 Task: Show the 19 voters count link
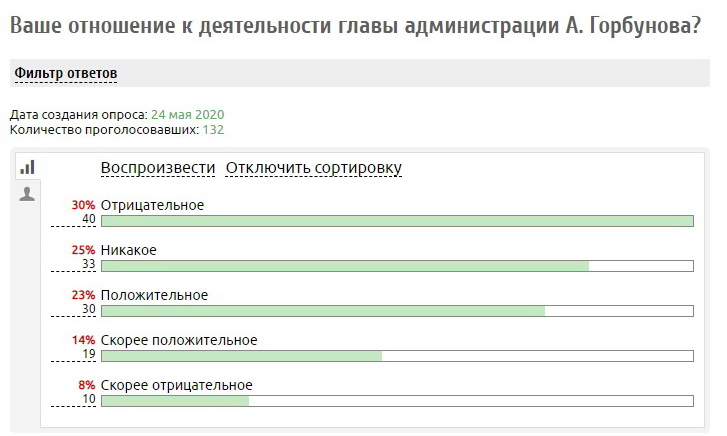[88, 355]
